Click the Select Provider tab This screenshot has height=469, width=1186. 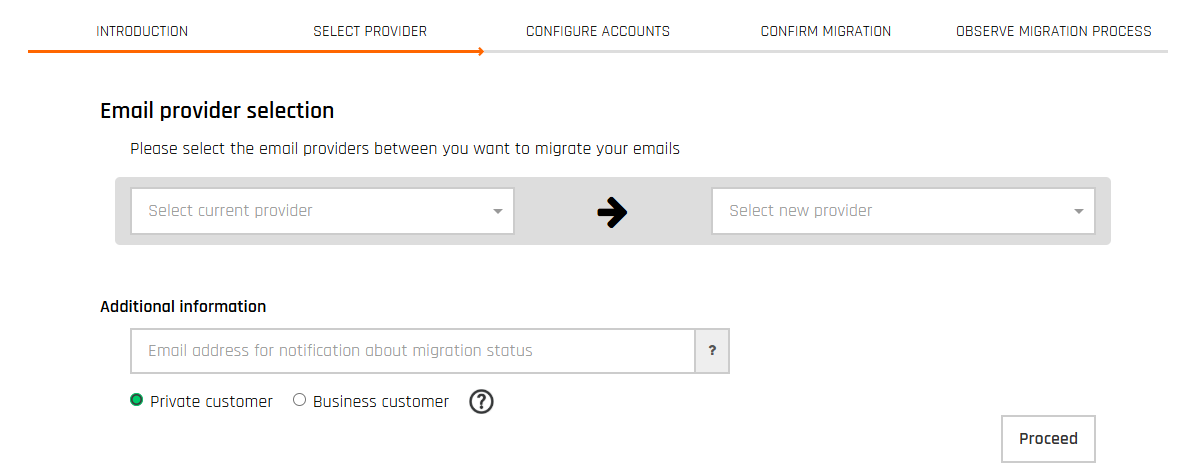point(370,31)
